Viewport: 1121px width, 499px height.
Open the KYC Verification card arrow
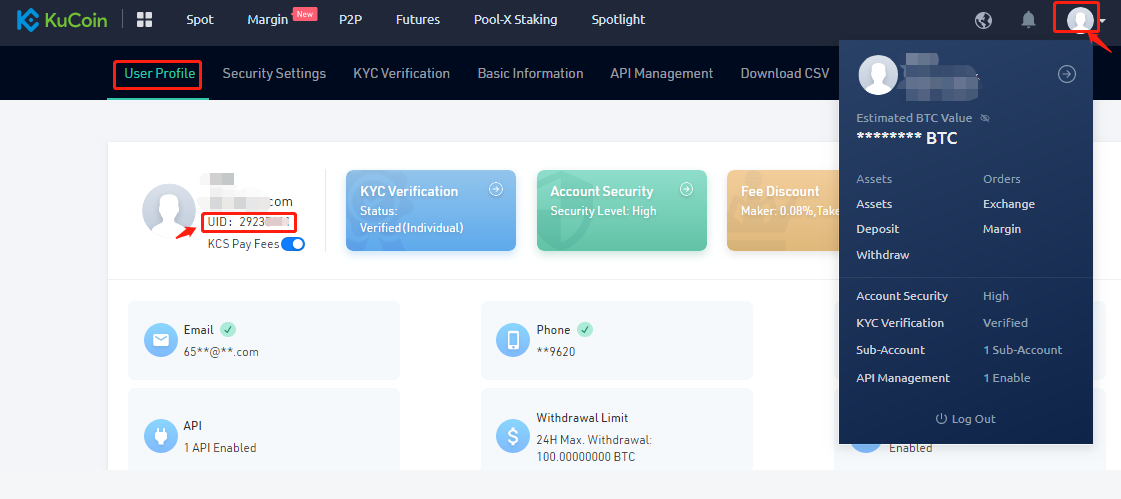tap(495, 189)
